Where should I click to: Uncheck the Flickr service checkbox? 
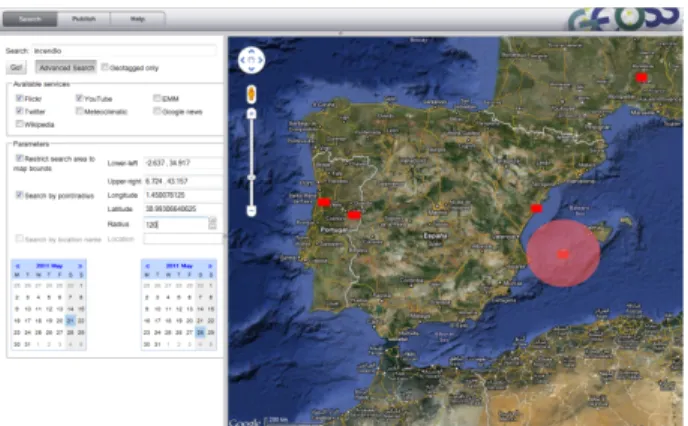[x=19, y=97]
